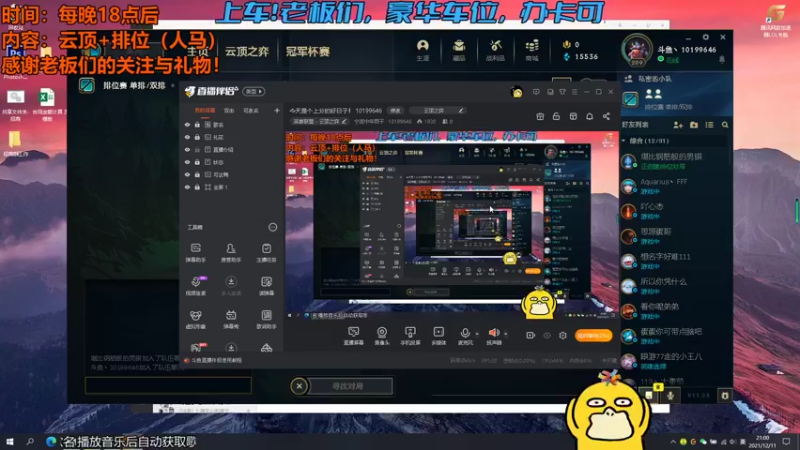Edit the stream title with the pencil icon
This screenshot has width=800, height=450.
click(461, 110)
